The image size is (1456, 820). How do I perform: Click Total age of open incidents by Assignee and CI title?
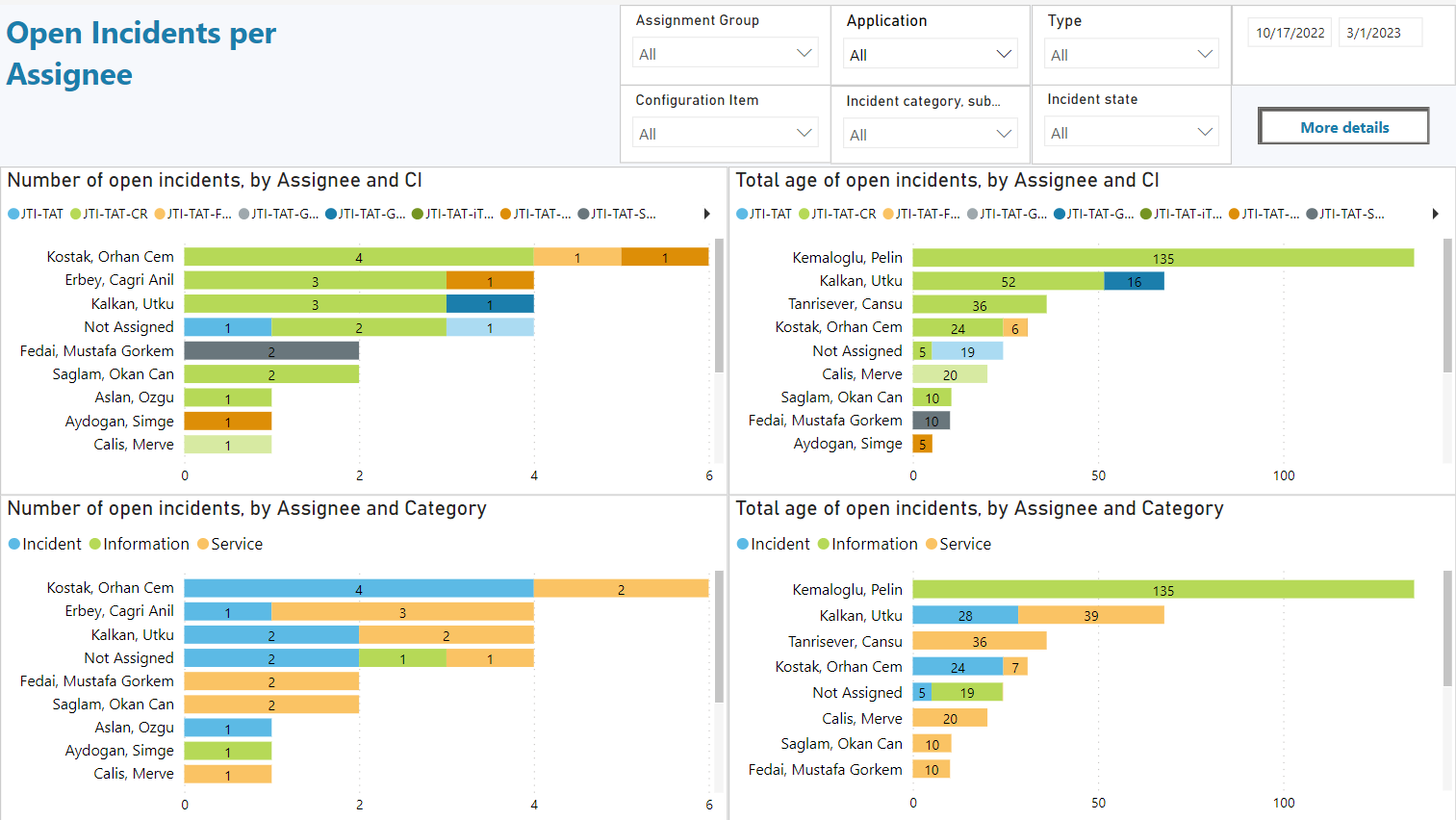tap(947, 180)
